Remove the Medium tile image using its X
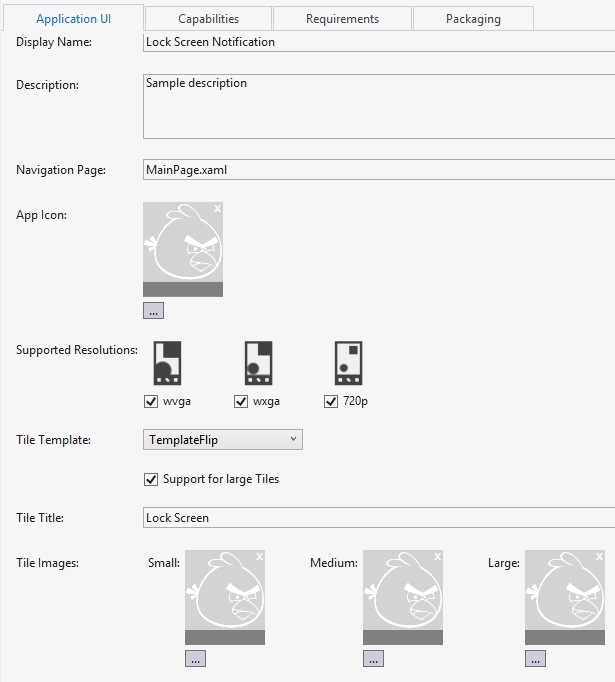Screen dimensions: 615x682 [x=437, y=556]
